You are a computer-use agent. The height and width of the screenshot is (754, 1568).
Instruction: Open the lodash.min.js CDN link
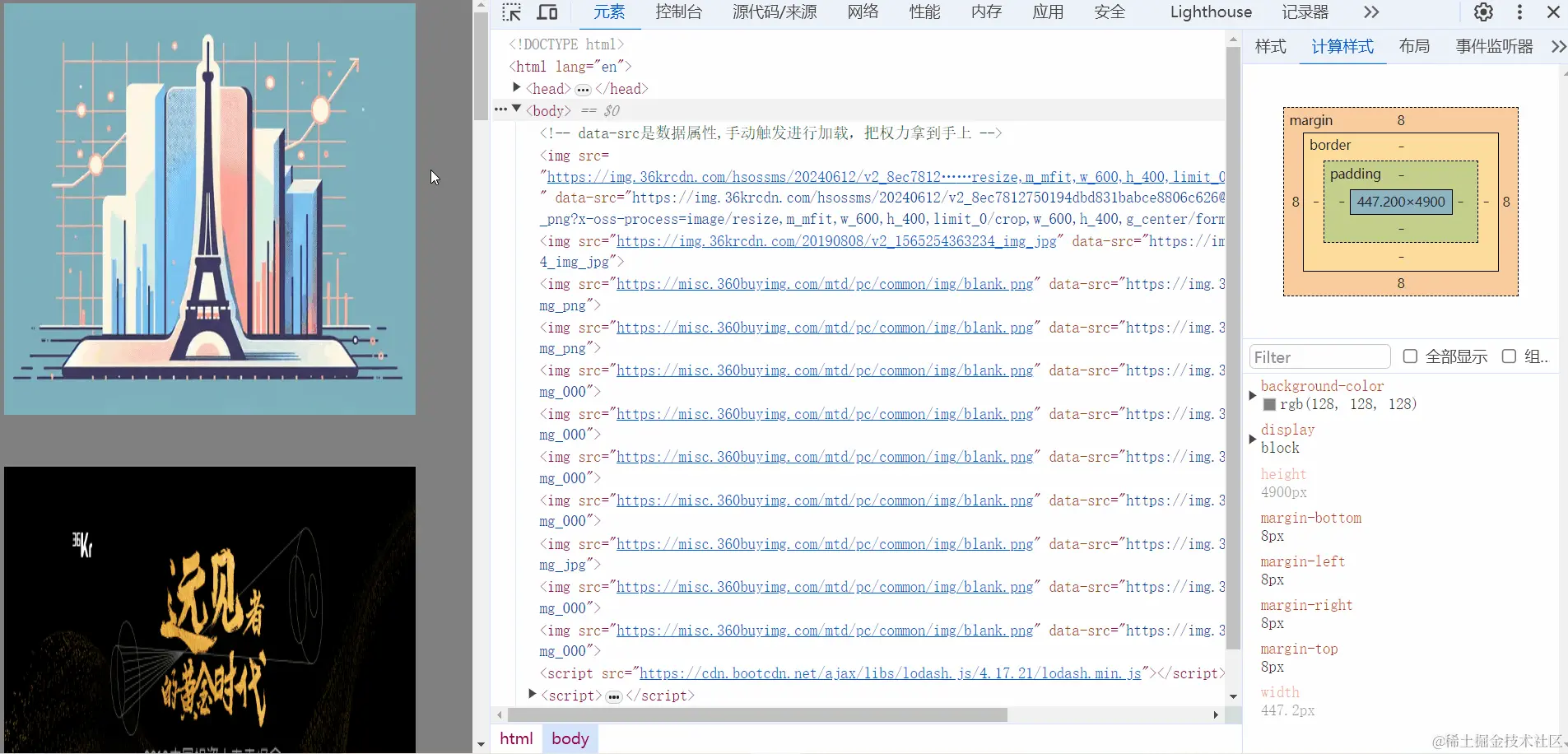click(x=891, y=673)
